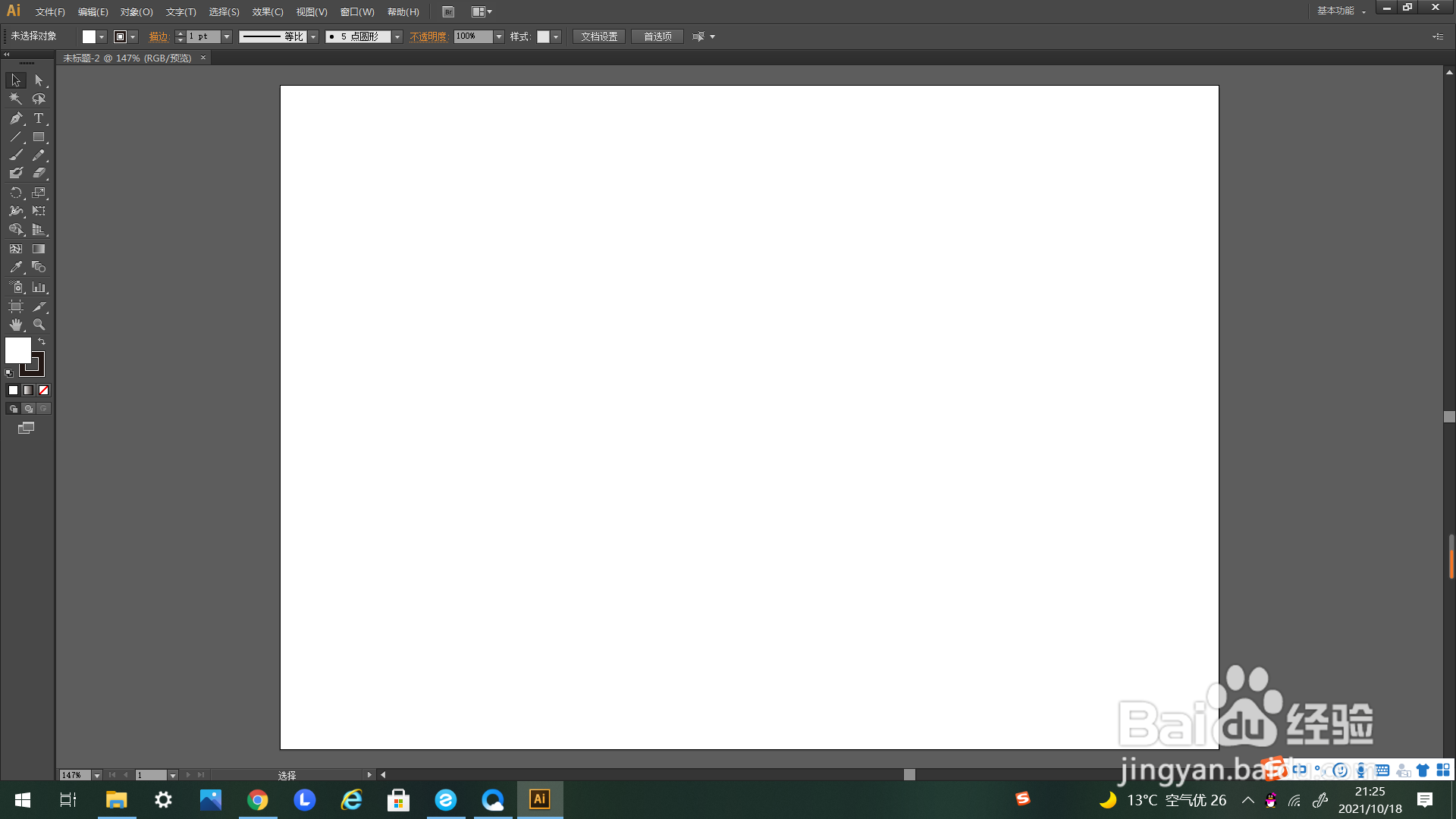Screen dimensions: 1456x819
Task: Select the Hand tool
Action: tap(16, 325)
